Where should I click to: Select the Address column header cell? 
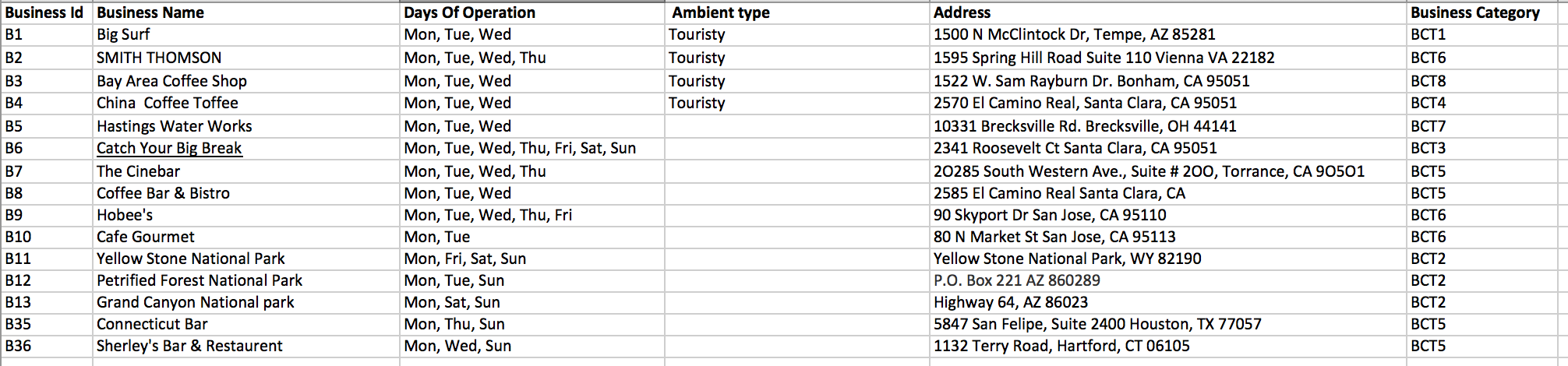[1168, 12]
